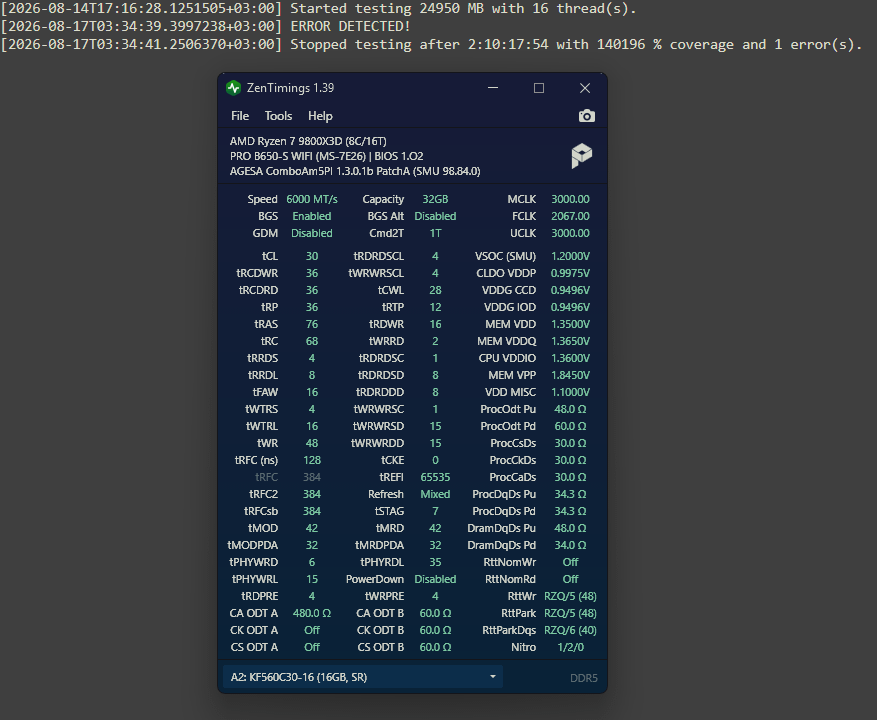Click the tRFC2 label
This screenshot has height=720, width=877.
coord(263,495)
